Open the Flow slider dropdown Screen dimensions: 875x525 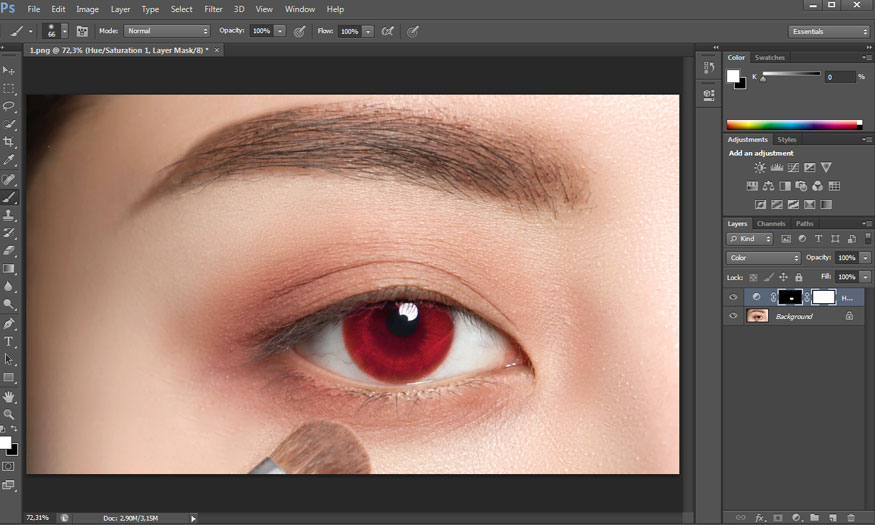point(368,32)
